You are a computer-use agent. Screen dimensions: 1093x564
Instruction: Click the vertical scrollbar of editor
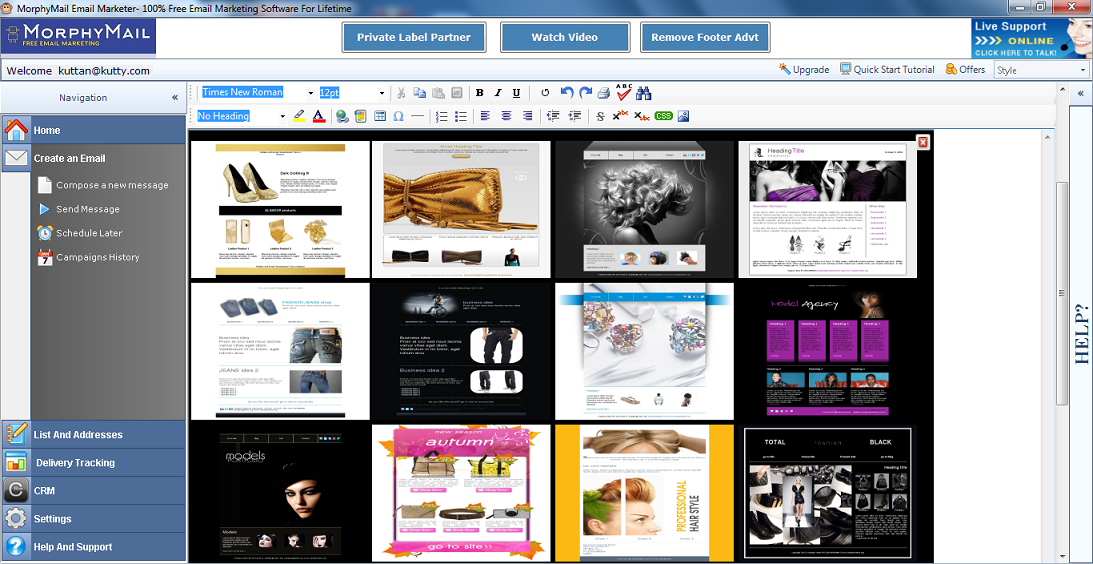[1062, 293]
